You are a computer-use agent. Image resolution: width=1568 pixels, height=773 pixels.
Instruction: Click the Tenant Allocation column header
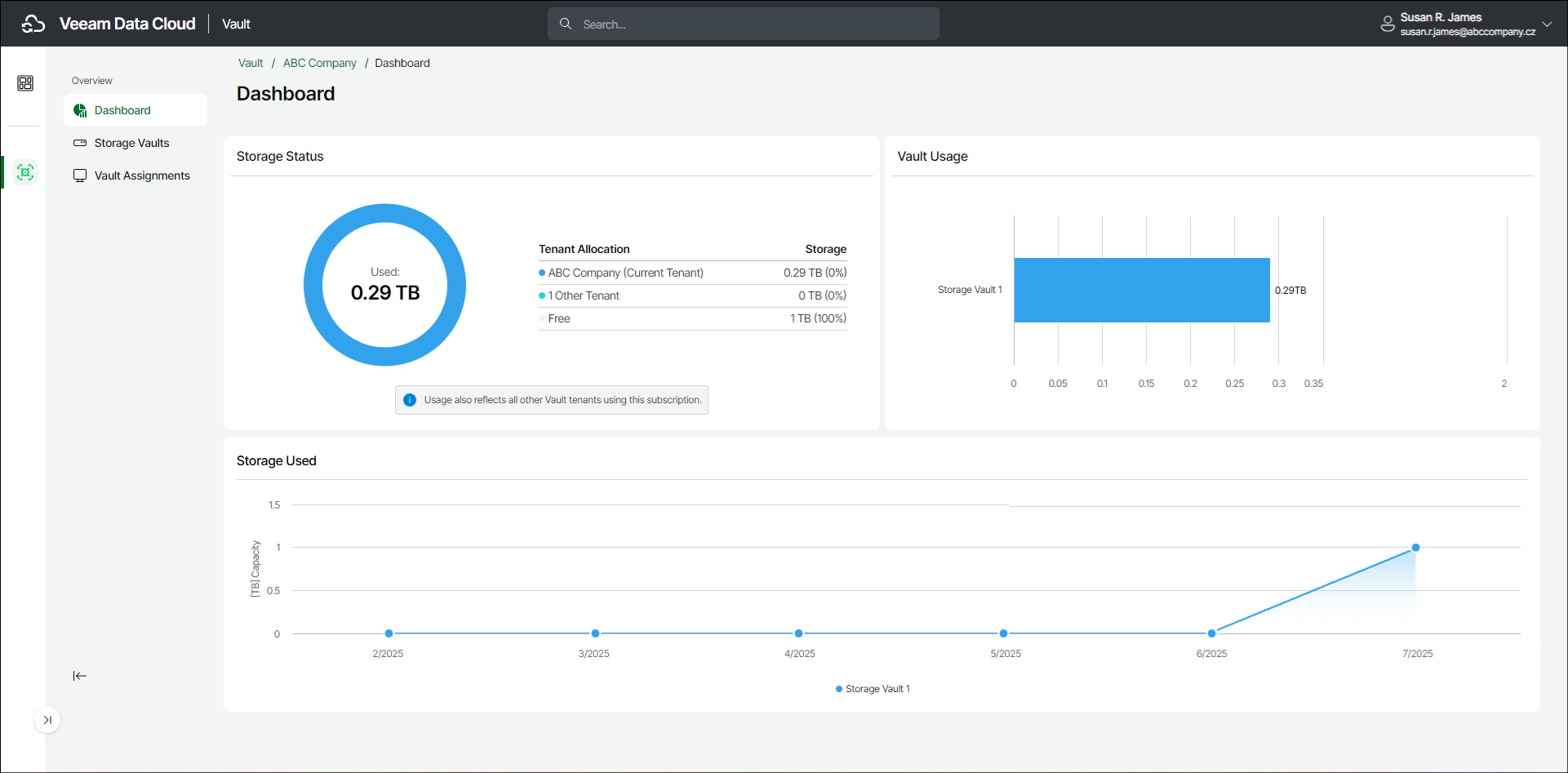tap(584, 249)
